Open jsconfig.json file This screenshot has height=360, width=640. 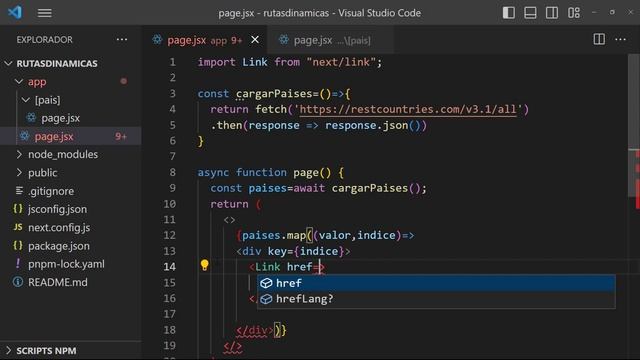click(x=57, y=209)
